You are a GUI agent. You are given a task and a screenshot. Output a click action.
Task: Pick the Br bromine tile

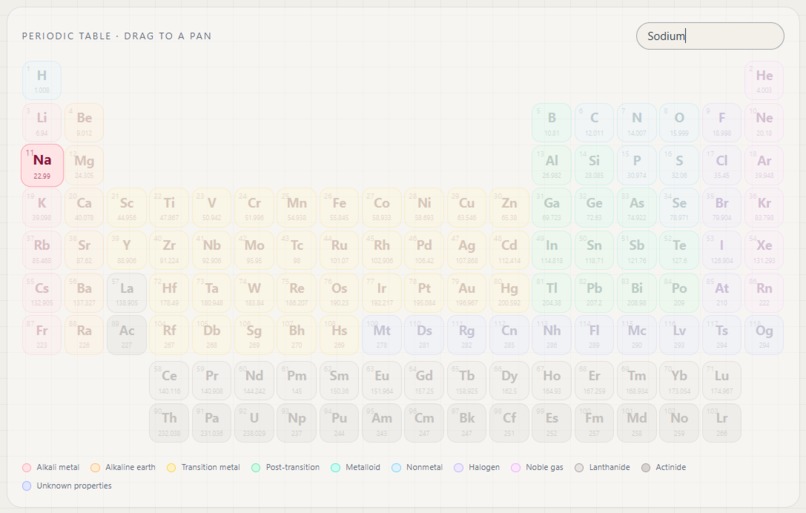722,208
